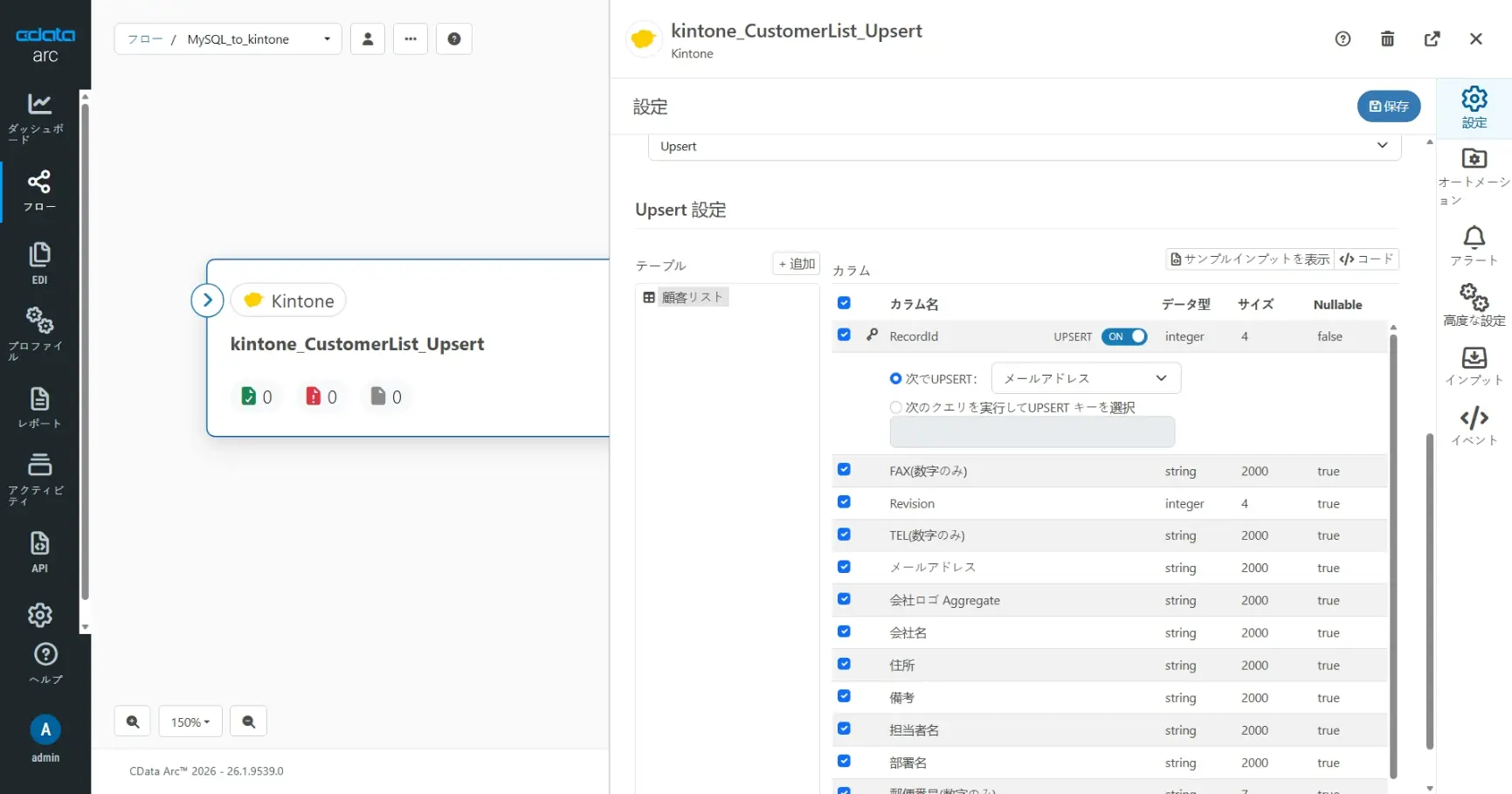Click the Kintone label on the node
This screenshot has width=1512, height=794.
point(289,300)
